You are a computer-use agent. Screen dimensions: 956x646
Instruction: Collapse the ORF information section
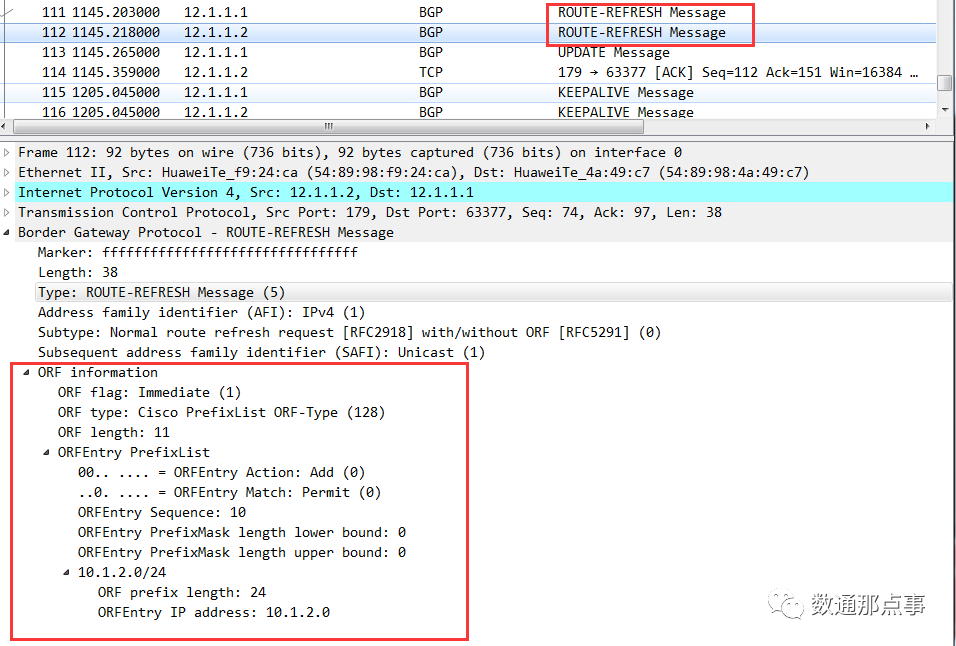pyautogui.click(x=28, y=372)
